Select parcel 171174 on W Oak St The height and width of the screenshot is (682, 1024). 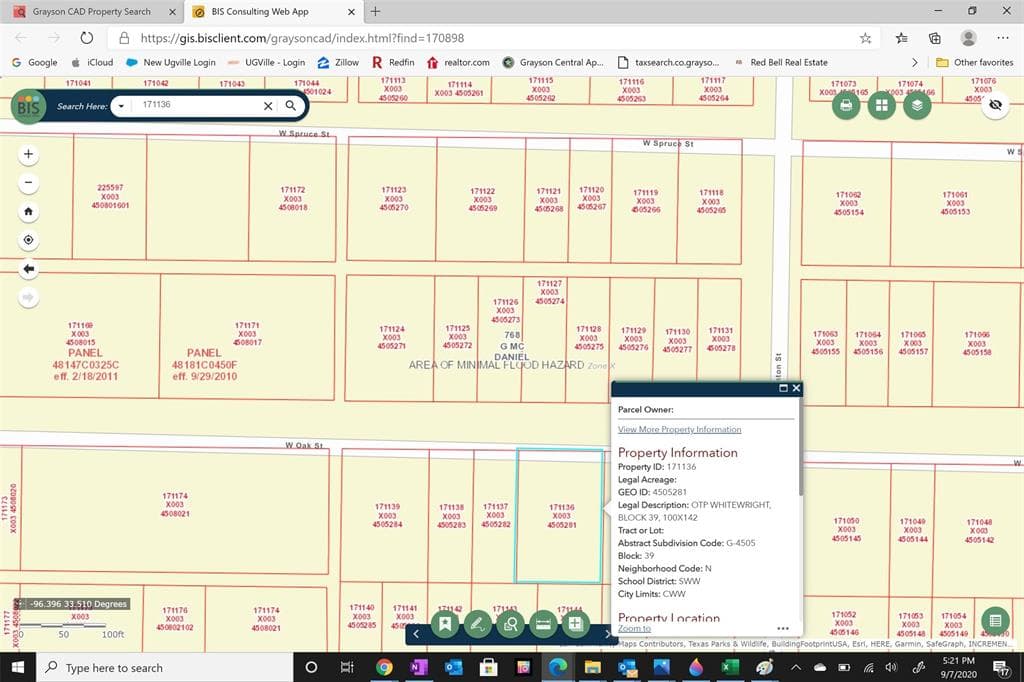(x=175, y=505)
